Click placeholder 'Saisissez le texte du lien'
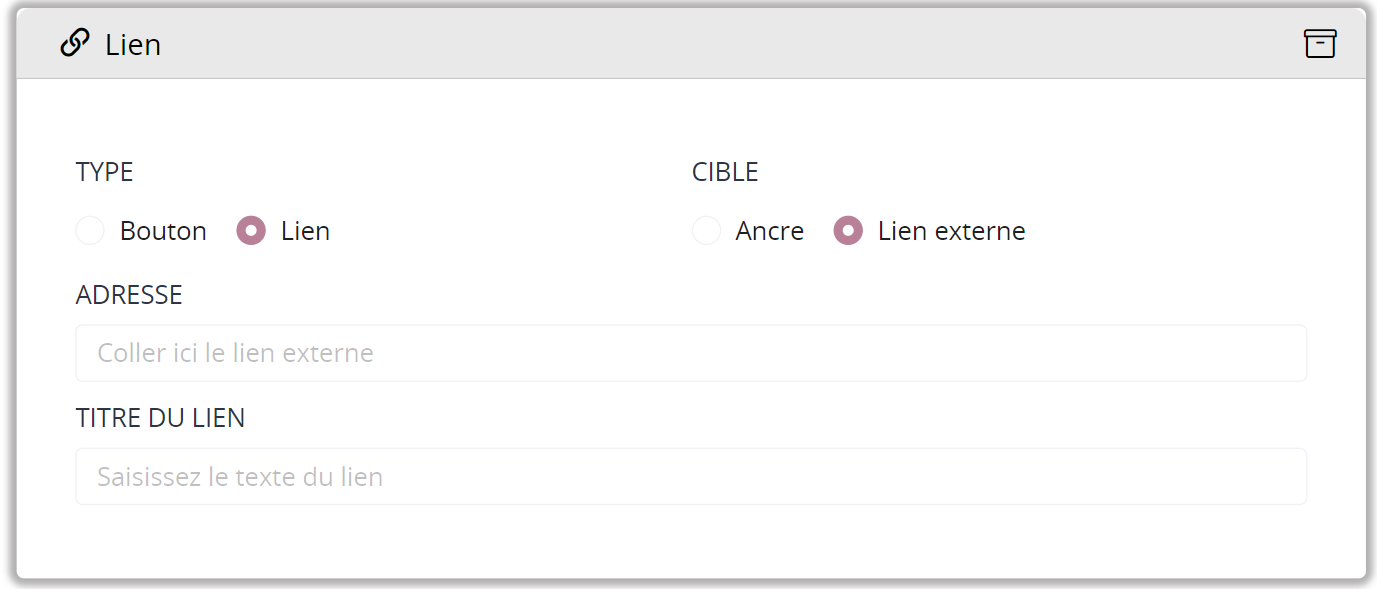The height and width of the screenshot is (589, 1377). pyautogui.click(x=240, y=477)
